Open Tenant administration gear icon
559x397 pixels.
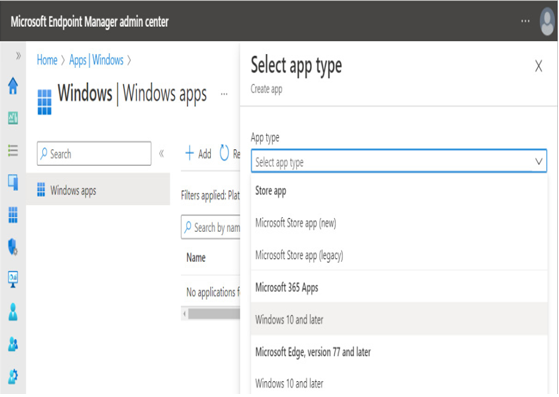[13, 376]
